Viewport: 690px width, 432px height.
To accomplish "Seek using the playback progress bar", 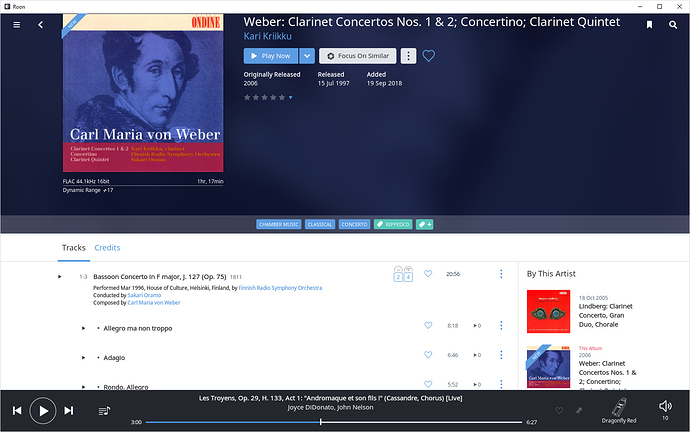I will (334, 422).
